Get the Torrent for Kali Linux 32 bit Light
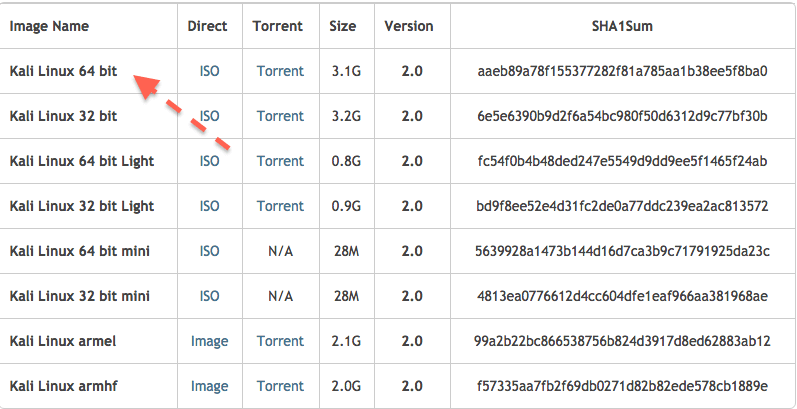Viewport: 797px width, 409px height. 280,206
